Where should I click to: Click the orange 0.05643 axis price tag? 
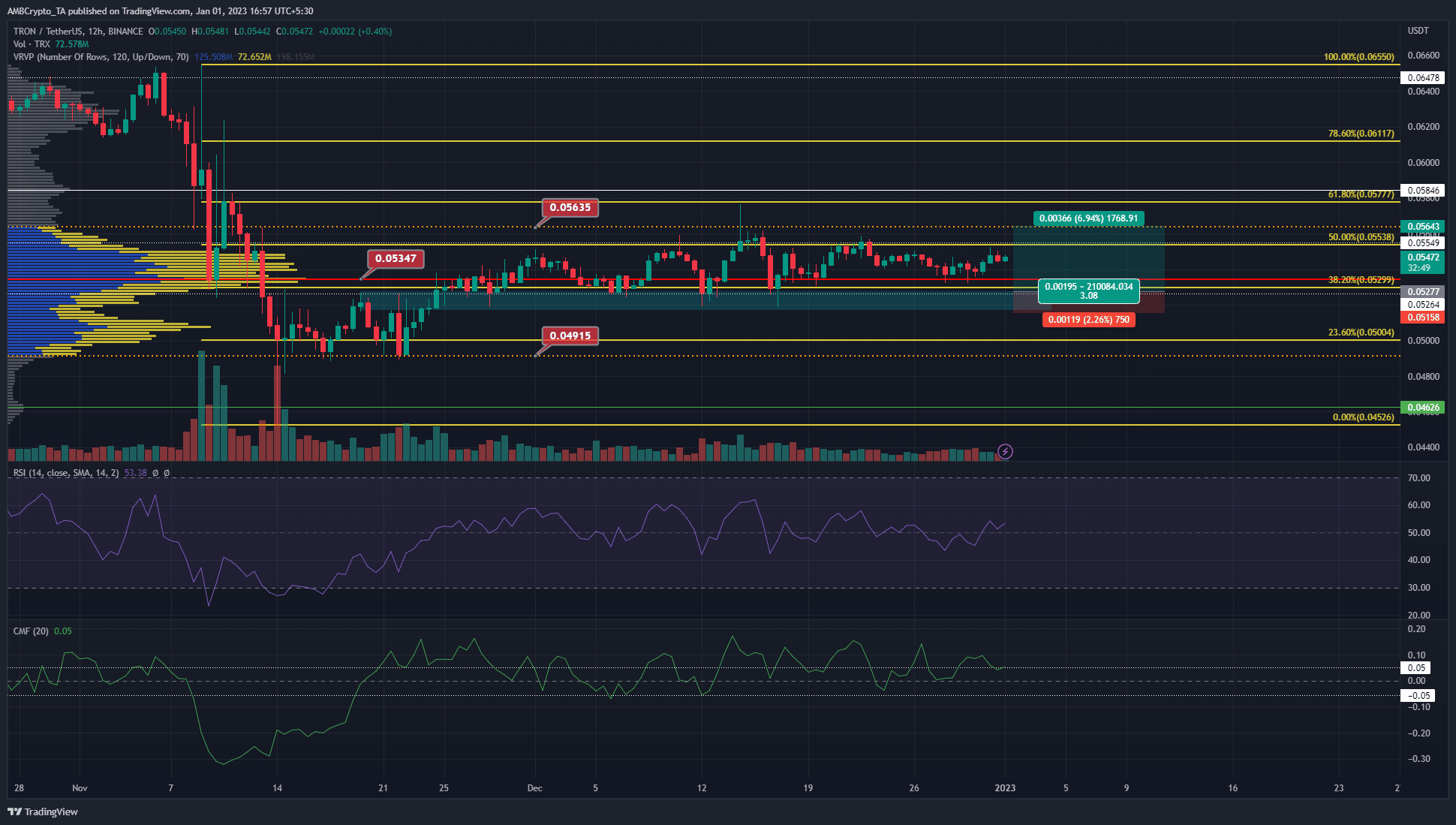coord(1423,227)
